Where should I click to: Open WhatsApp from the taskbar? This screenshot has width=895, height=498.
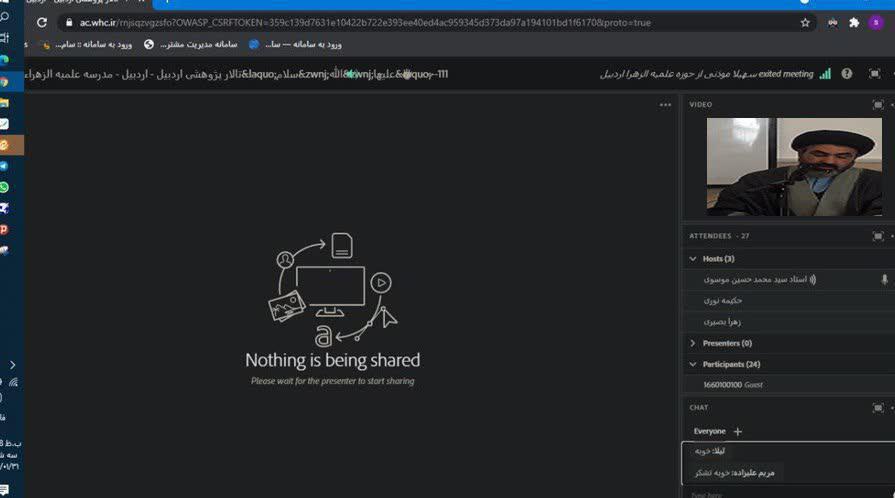tap(5, 187)
